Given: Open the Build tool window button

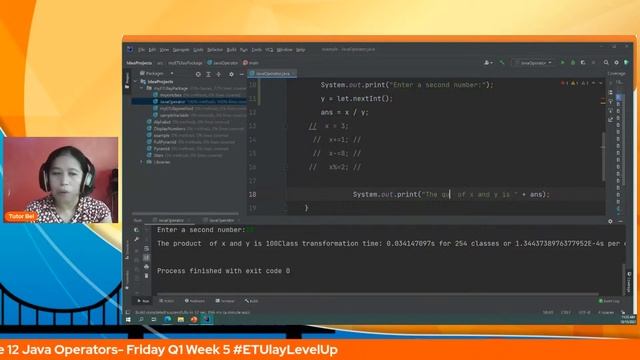Looking at the screenshot, I should click(251, 301).
